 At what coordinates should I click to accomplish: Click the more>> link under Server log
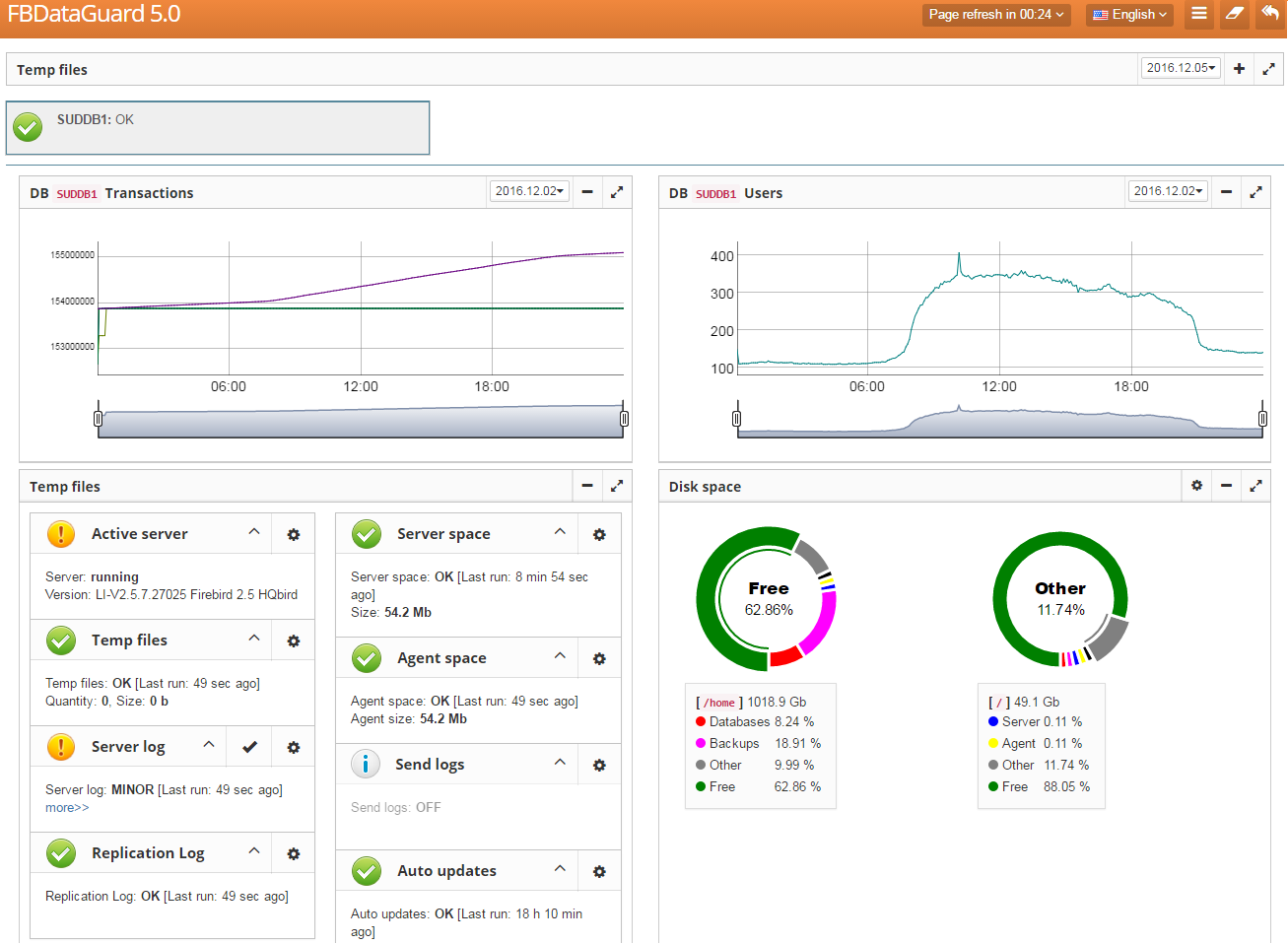[x=67, y=808]
